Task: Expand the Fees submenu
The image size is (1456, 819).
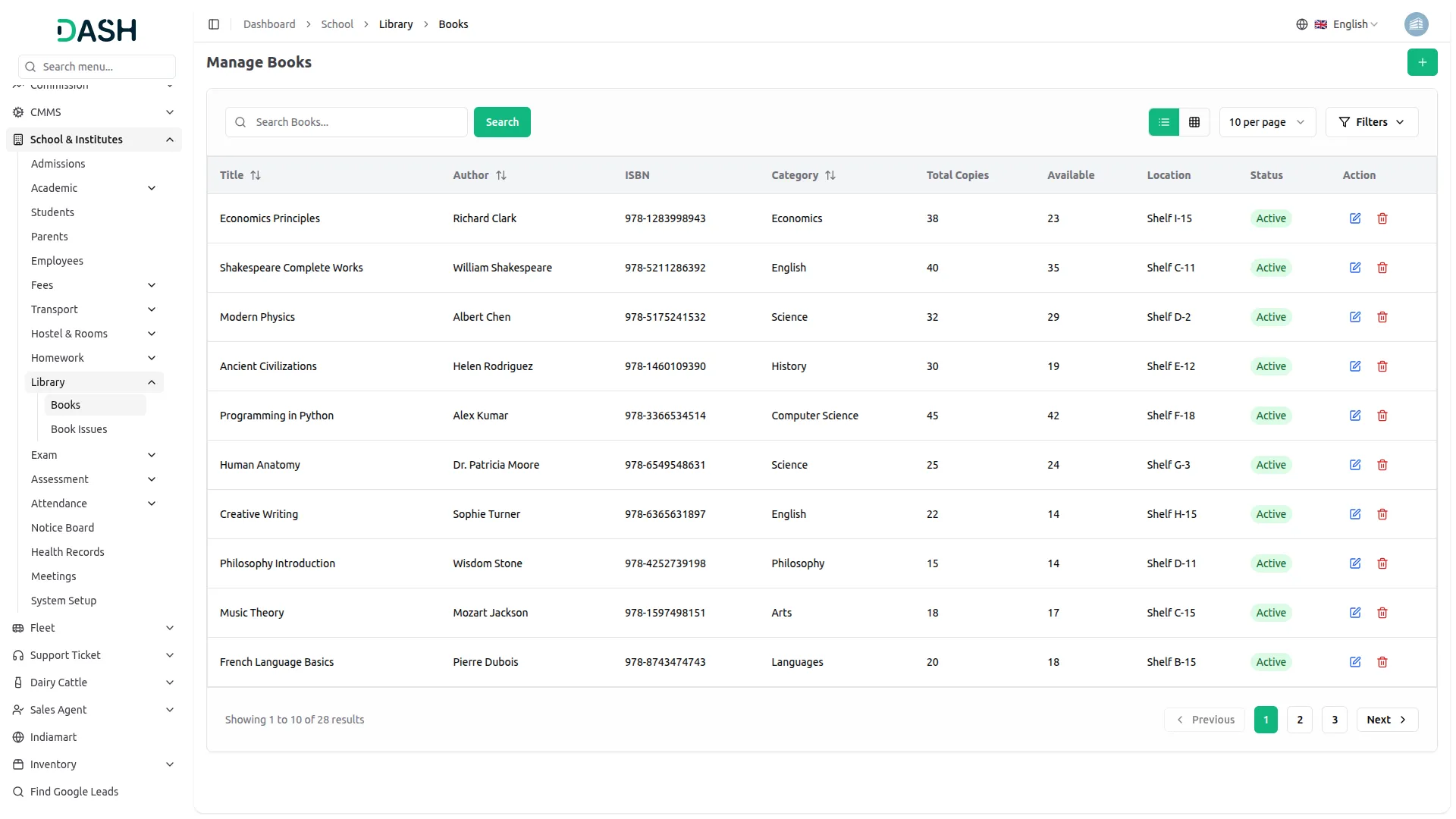Action: [94, 285]
